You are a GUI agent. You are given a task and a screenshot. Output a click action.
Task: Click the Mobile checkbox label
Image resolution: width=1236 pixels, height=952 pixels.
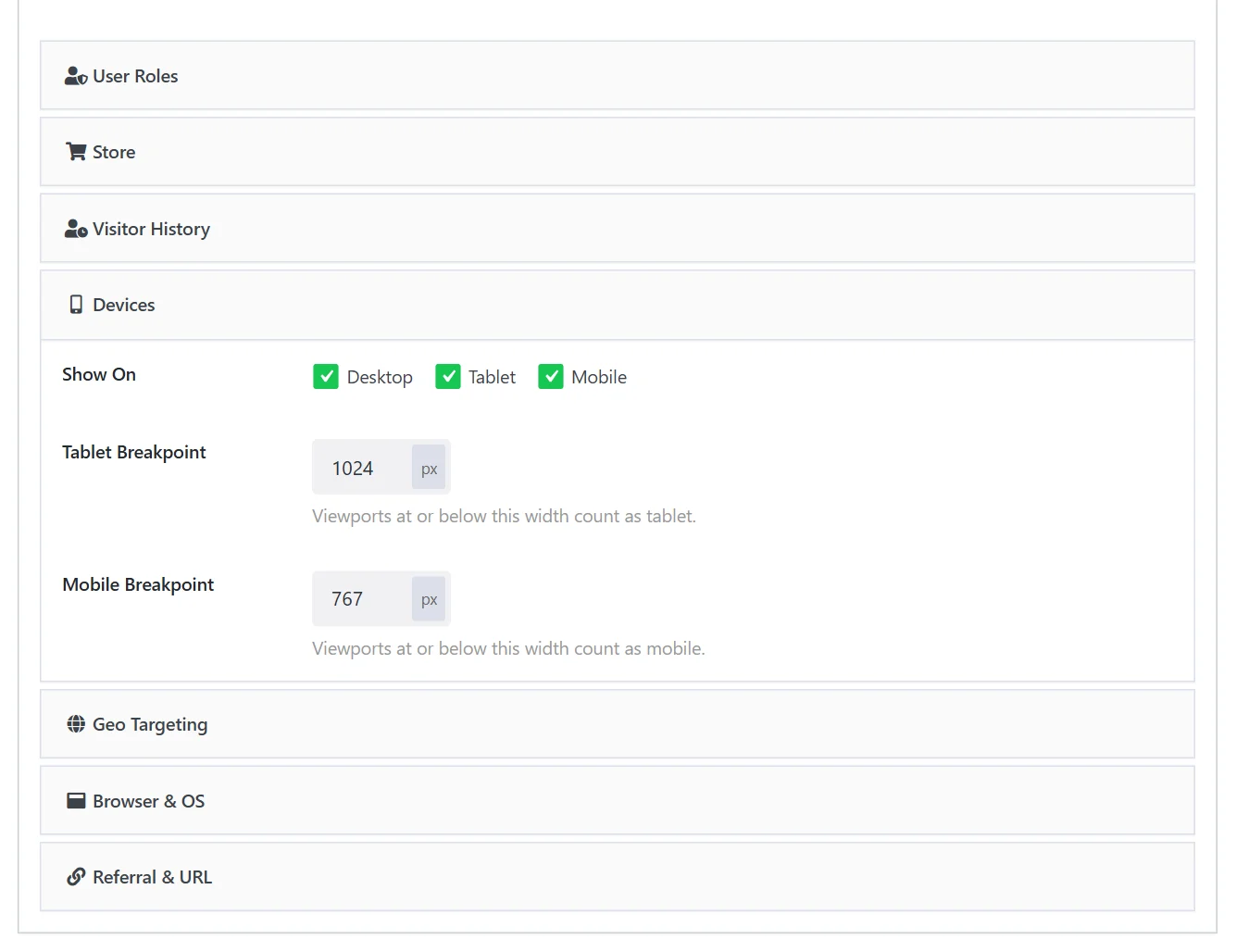tap(599, 377)
